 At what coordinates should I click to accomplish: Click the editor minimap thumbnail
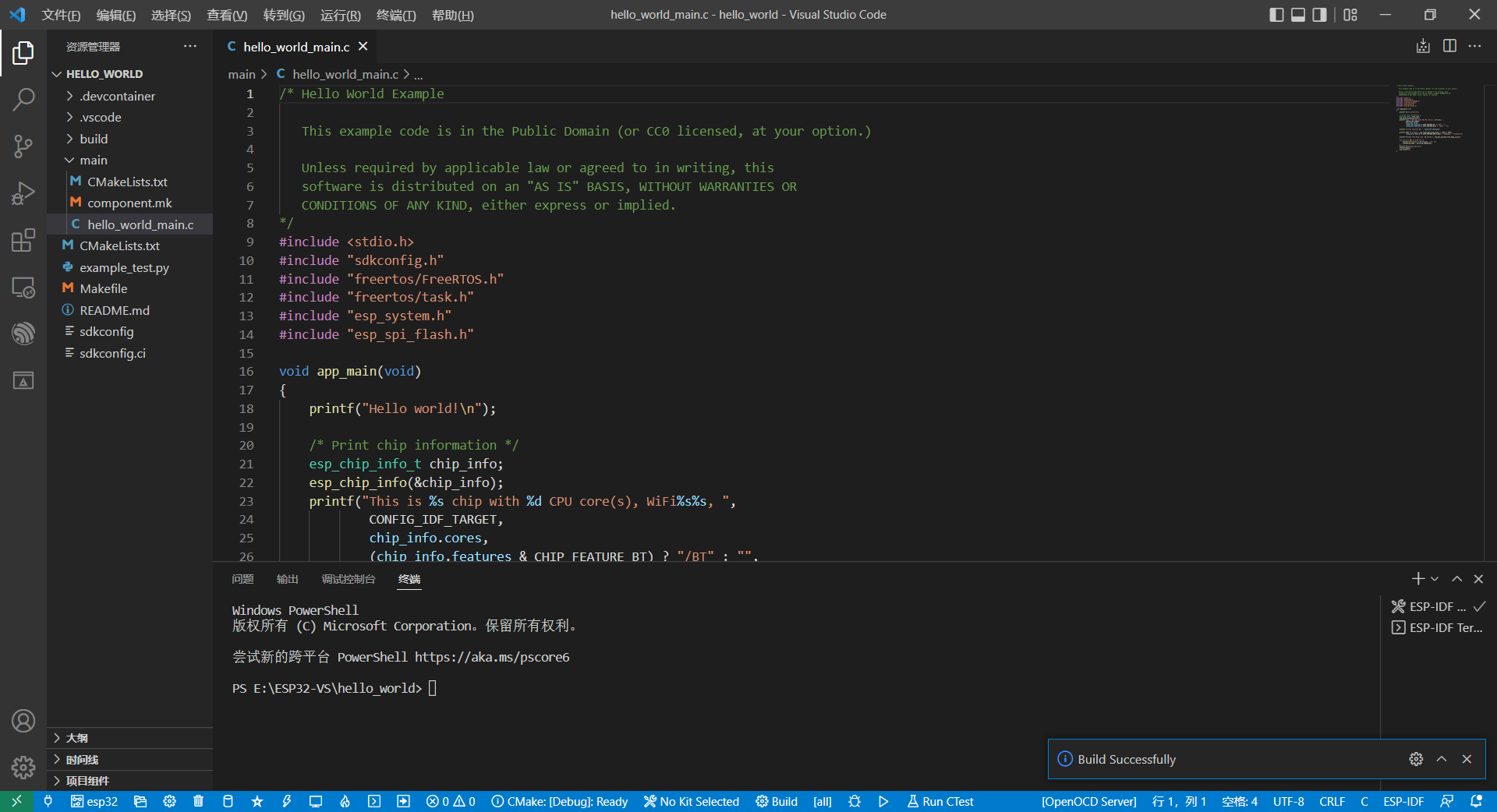coord(1429,118)
